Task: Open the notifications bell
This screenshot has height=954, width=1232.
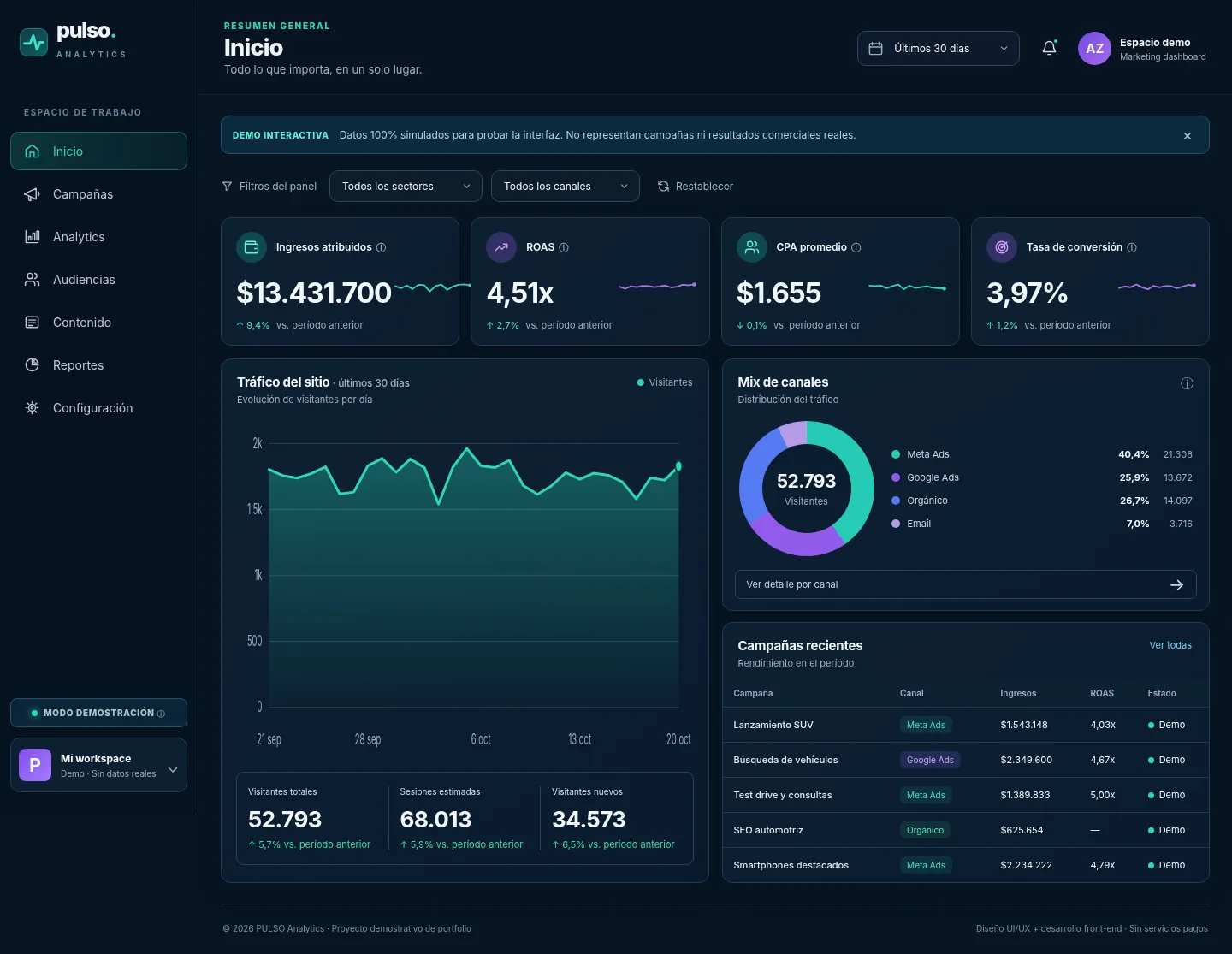Action: click(x=1049, y=49)
